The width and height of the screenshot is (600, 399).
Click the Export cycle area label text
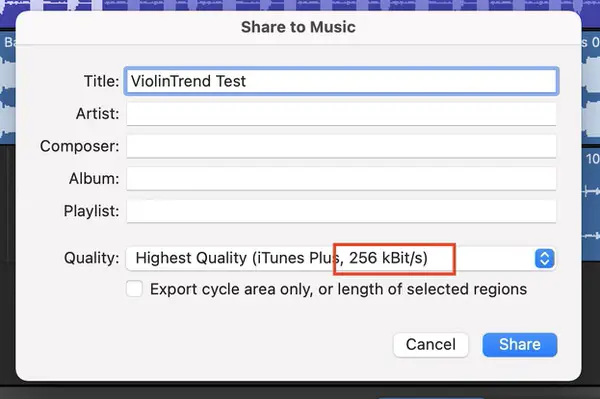coord(338,289)
